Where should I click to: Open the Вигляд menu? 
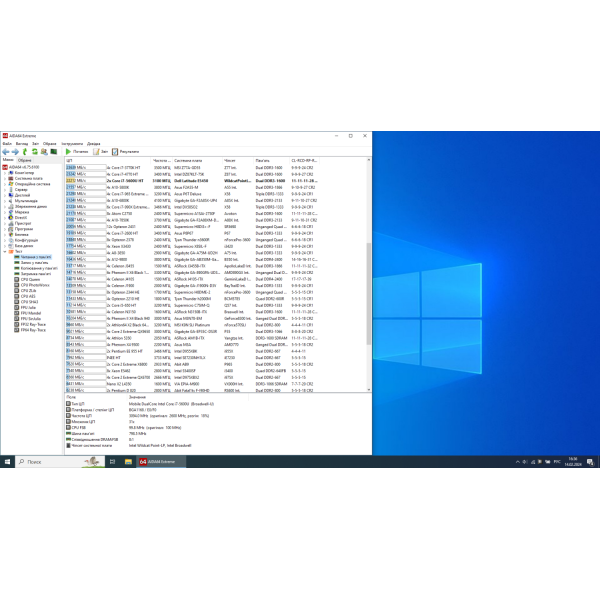pyautogui.click(x=22, y=144)
